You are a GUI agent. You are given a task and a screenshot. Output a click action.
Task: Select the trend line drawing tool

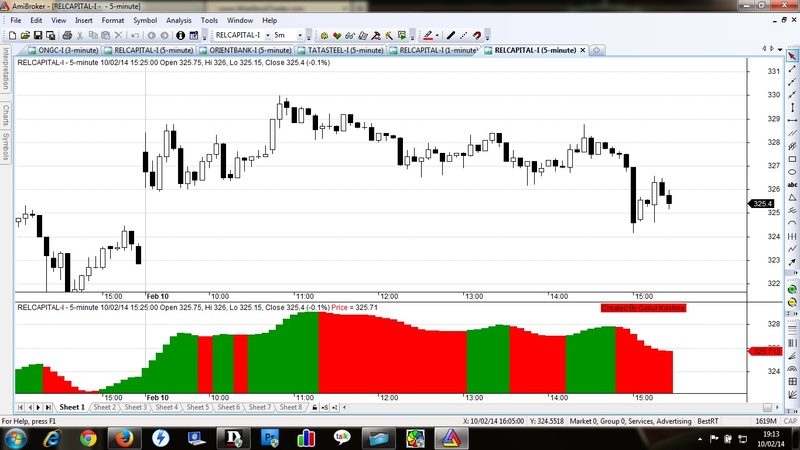(x=792, y=68)
